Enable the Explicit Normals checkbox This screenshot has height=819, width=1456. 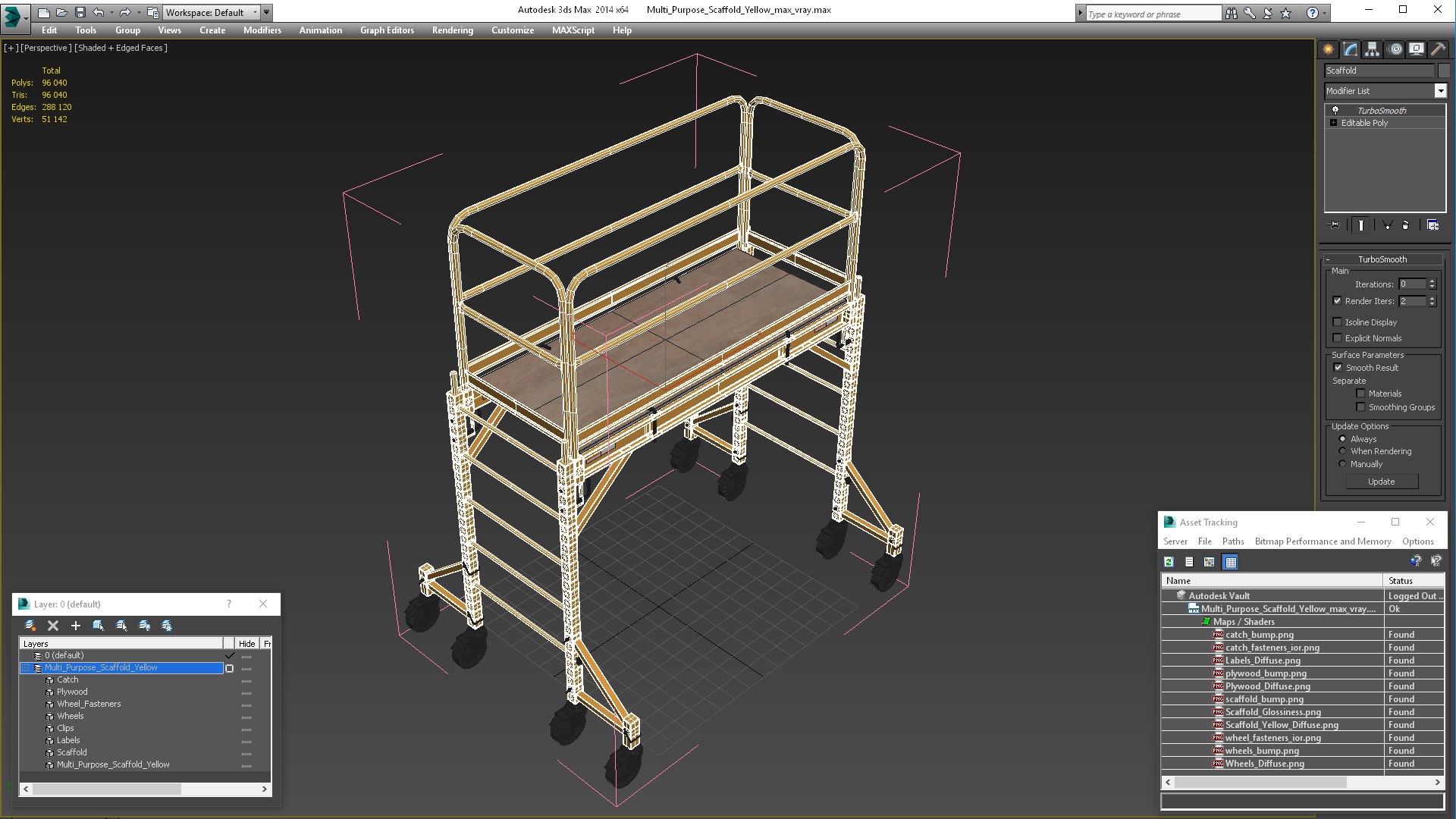pos(1338,338)
